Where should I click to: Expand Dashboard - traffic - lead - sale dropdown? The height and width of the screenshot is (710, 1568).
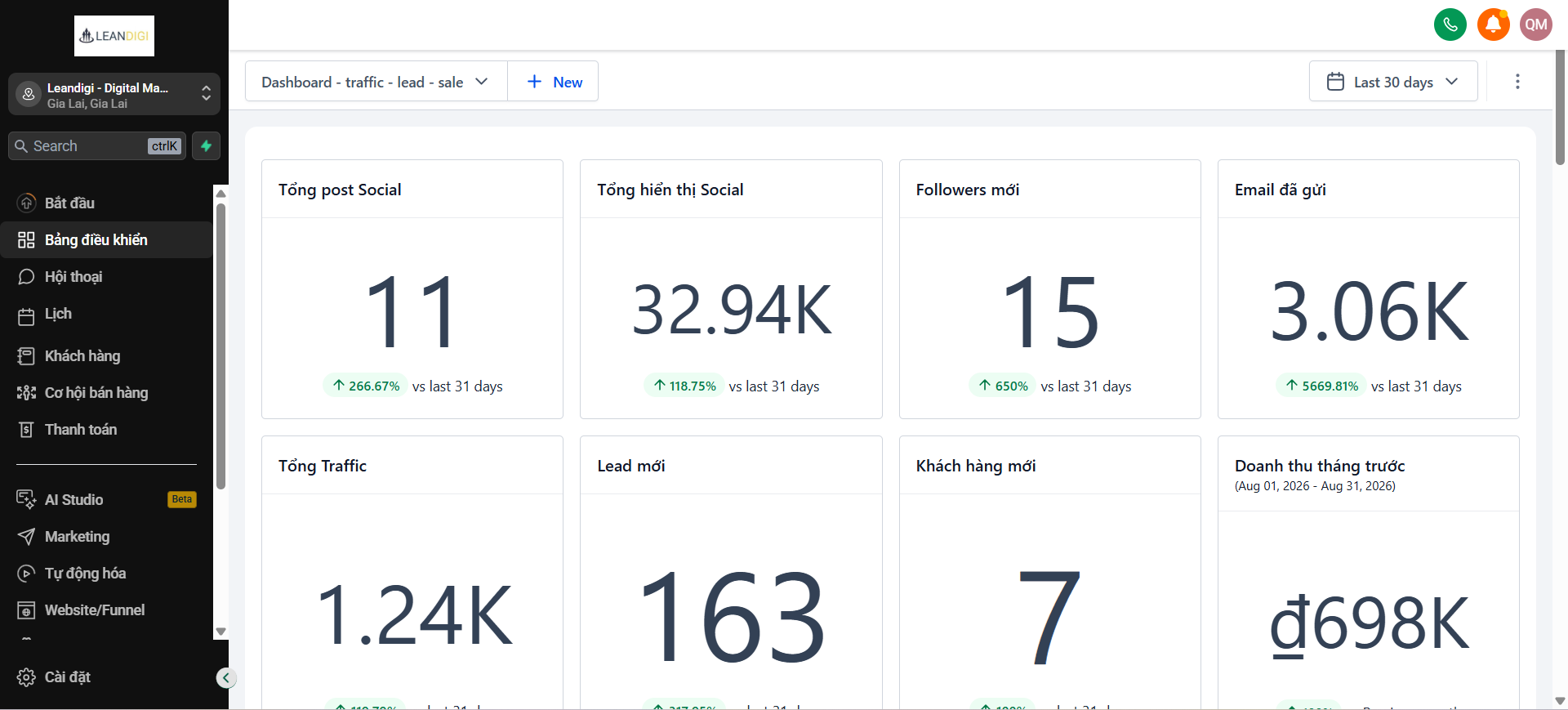[376, 82]
